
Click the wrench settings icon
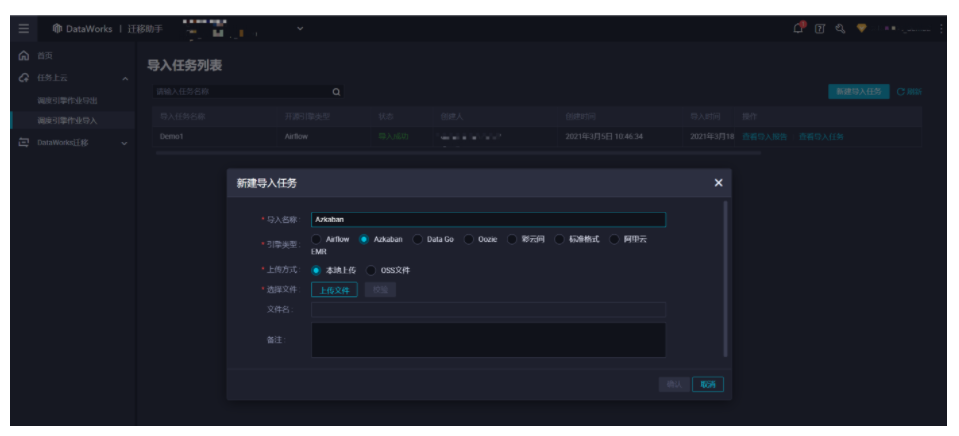pyautogui.click(x=840, y=29)
